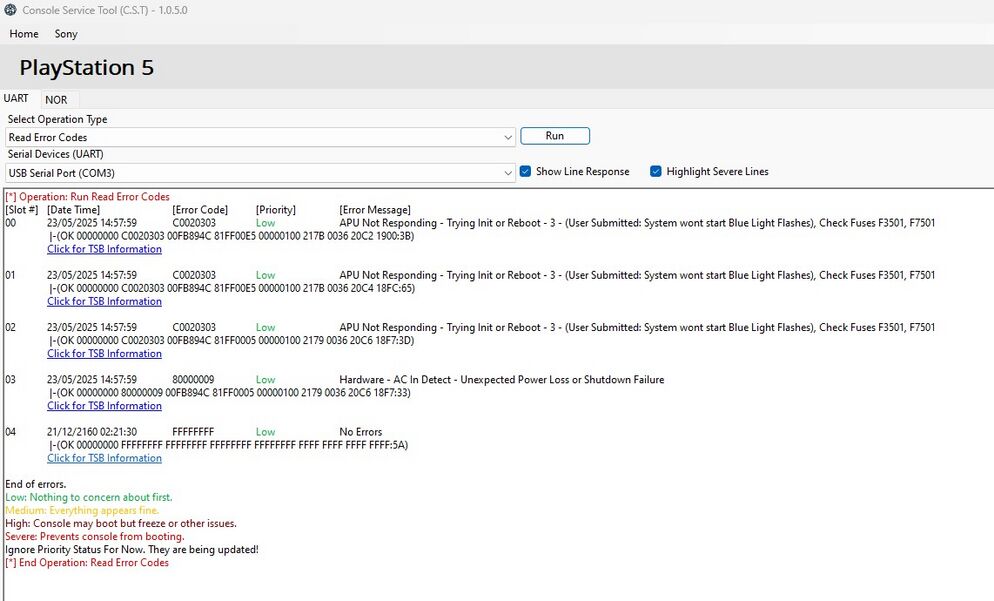Open TSB Information for slot 03
The image size is (994, 601).
(x=104, y=405)
